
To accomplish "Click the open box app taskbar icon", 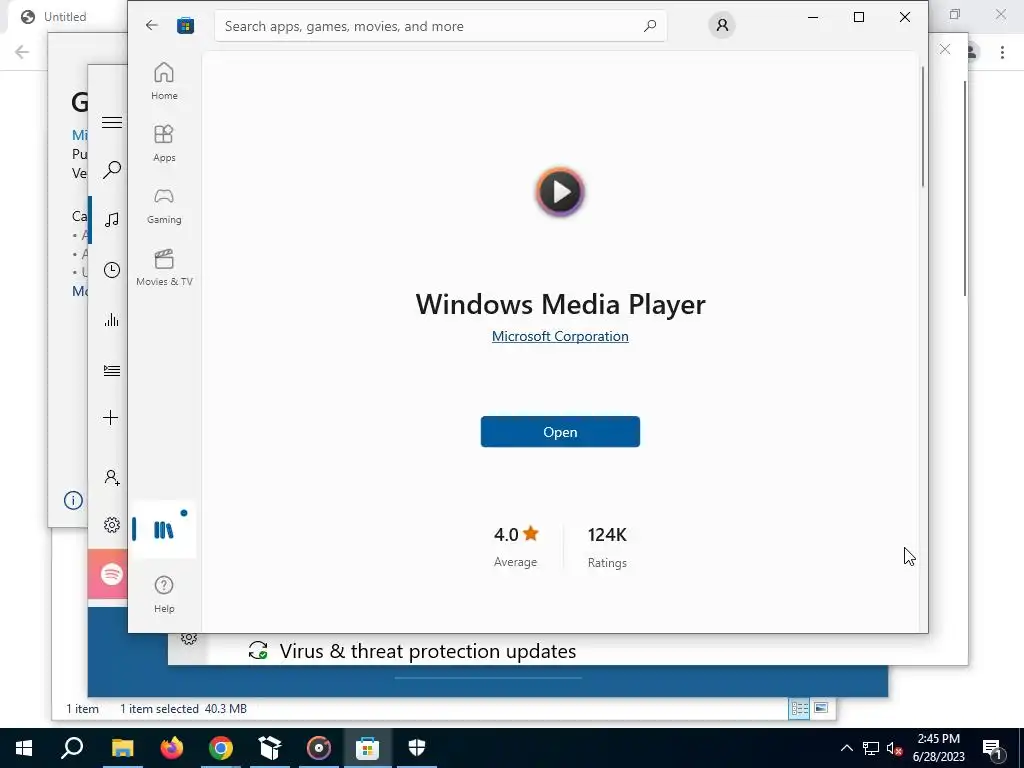I will point(270,748).
